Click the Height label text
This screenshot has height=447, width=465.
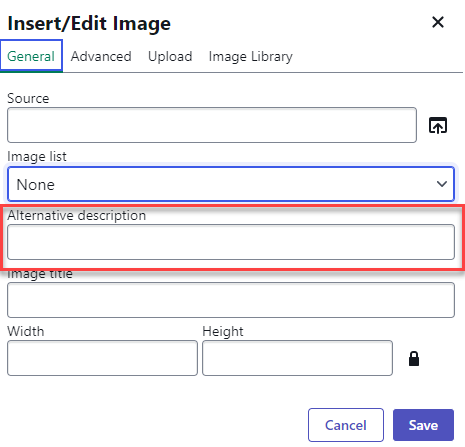point(223,331)
